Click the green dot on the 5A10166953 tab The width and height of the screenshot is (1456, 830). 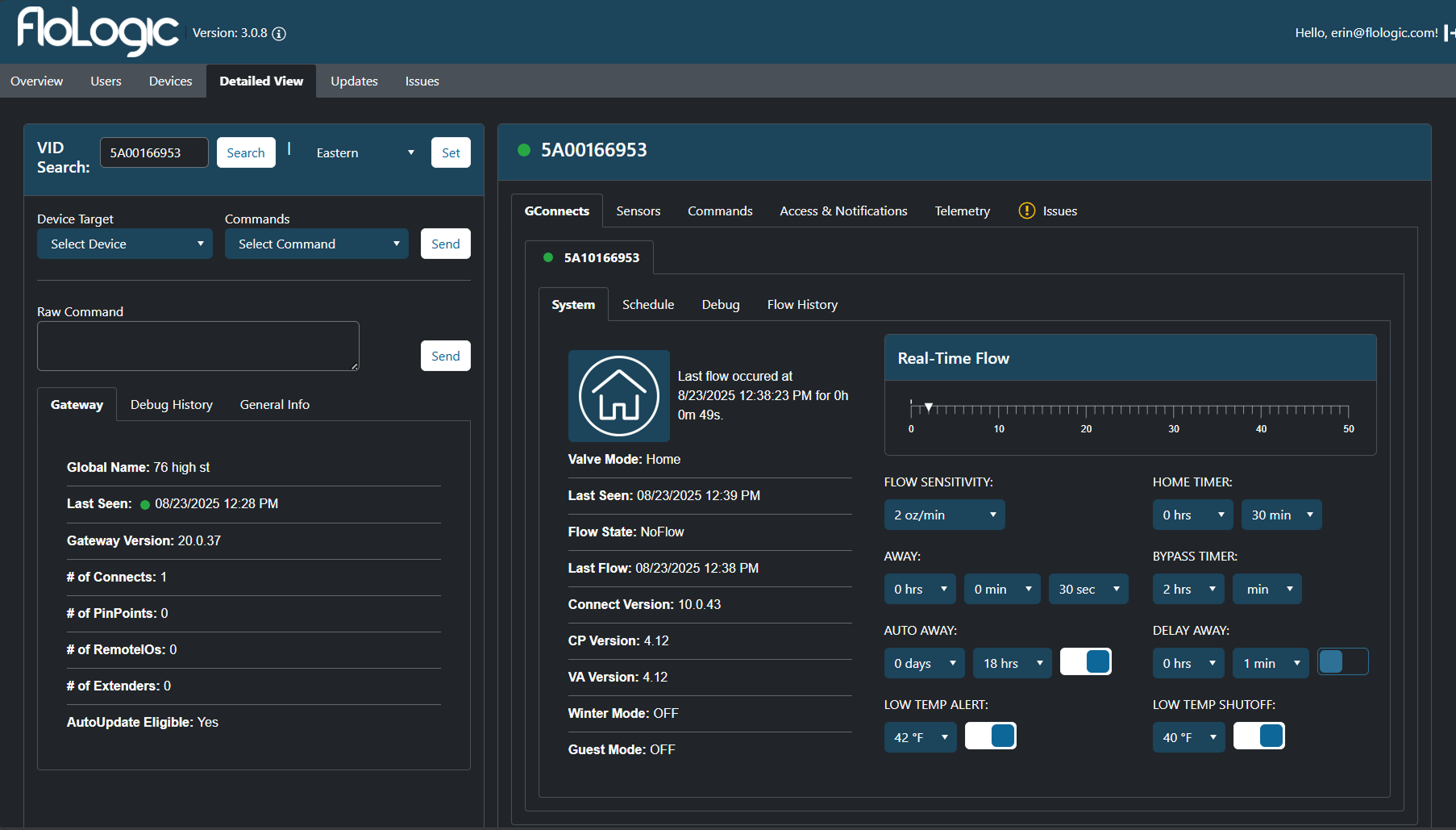pos(549,257)
